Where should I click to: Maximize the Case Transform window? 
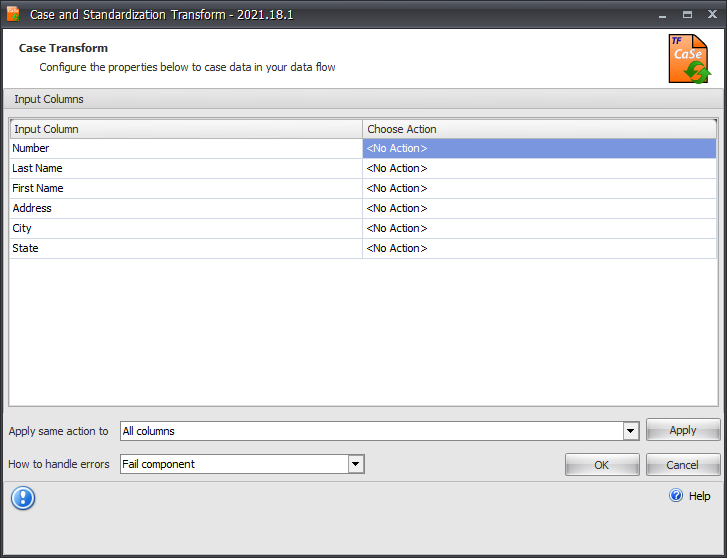coord(687,15)
